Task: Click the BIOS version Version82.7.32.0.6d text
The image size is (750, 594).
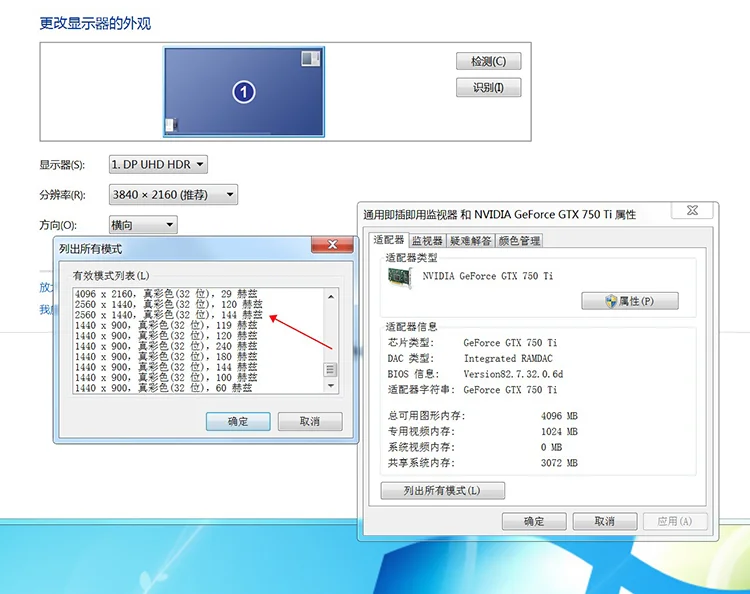Action: [513, 374]
